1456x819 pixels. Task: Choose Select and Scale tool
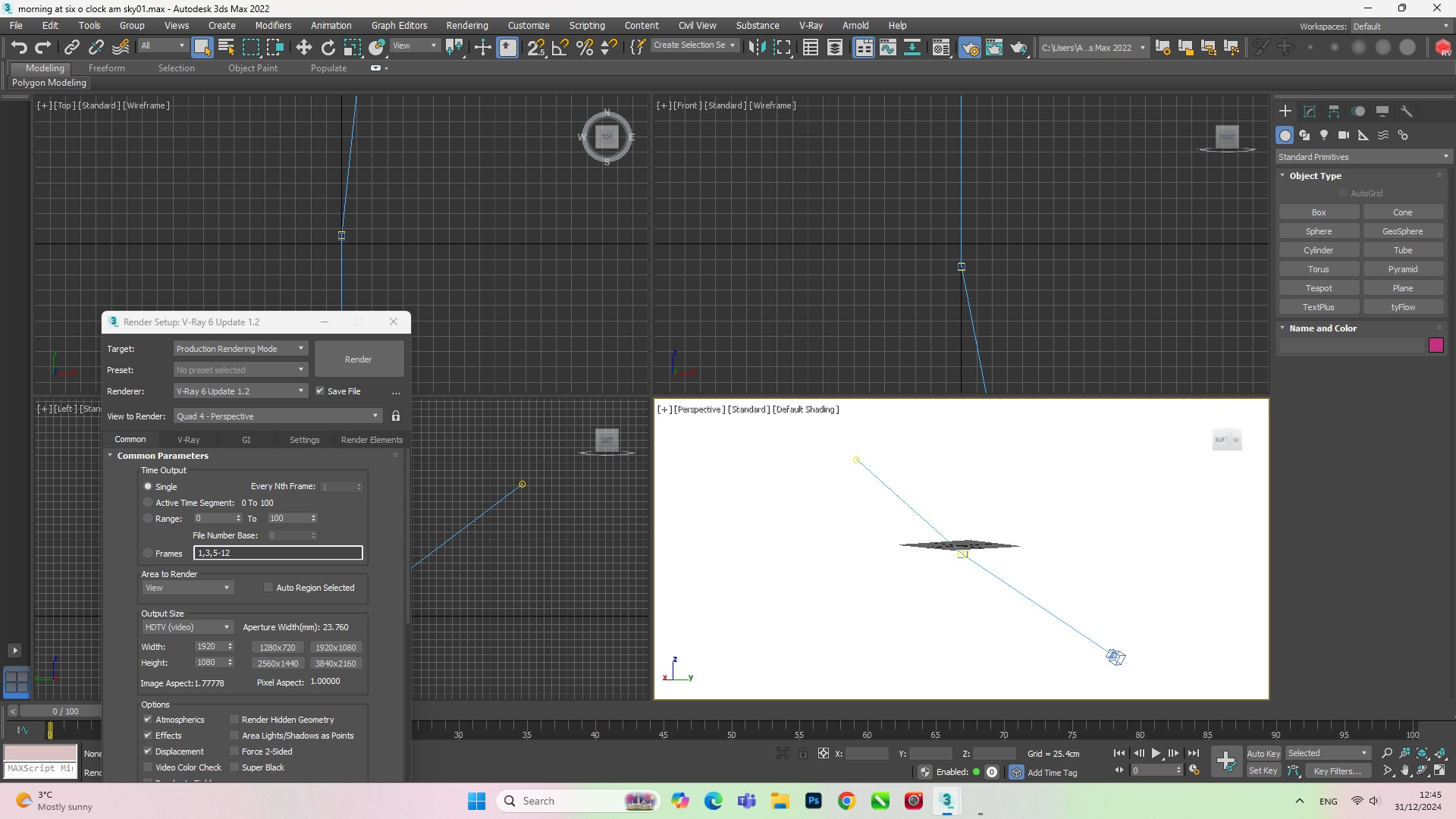[352, 48]
